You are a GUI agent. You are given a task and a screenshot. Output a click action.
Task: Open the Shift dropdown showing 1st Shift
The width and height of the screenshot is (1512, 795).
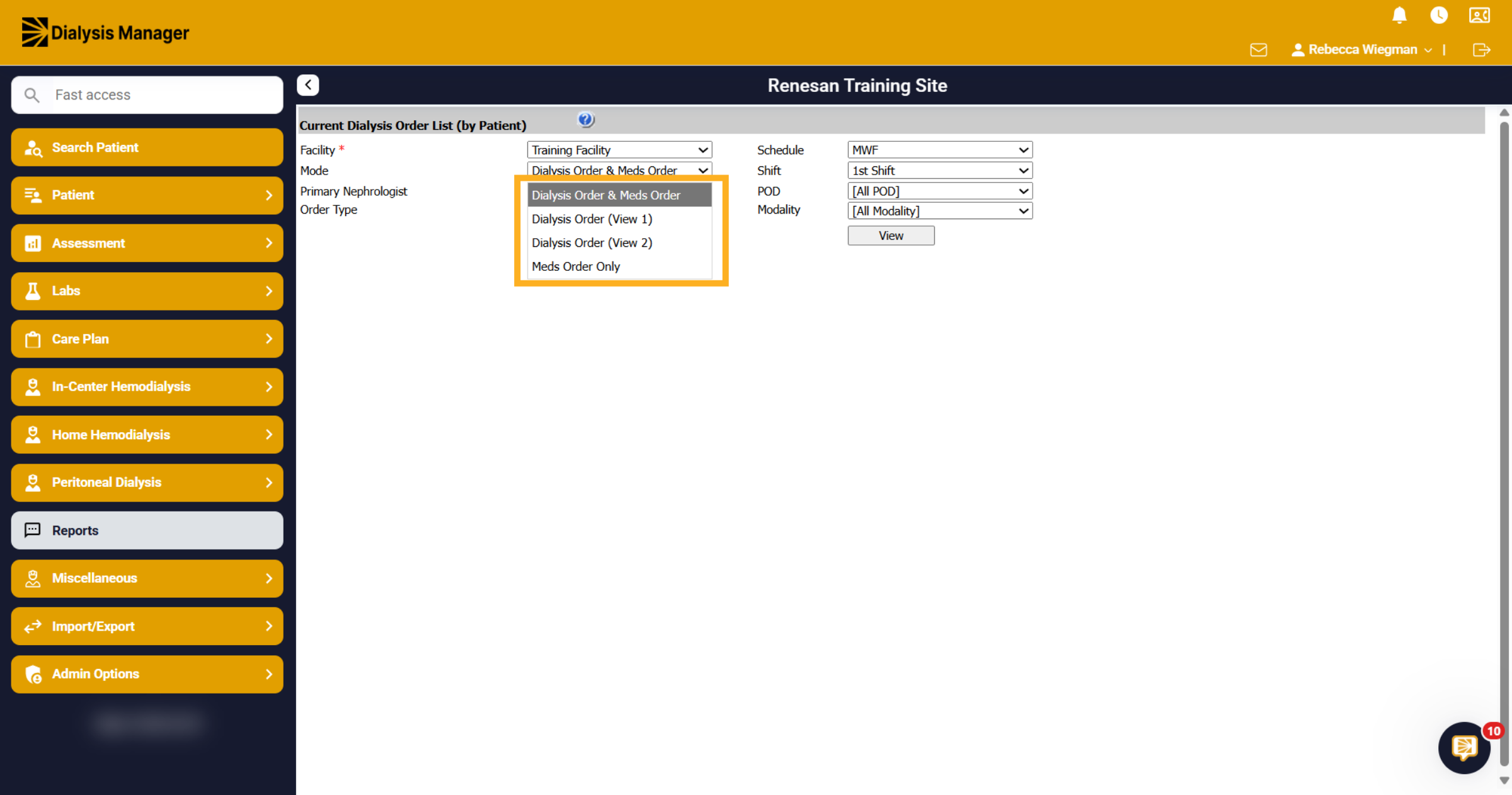[x=940, y=171]
